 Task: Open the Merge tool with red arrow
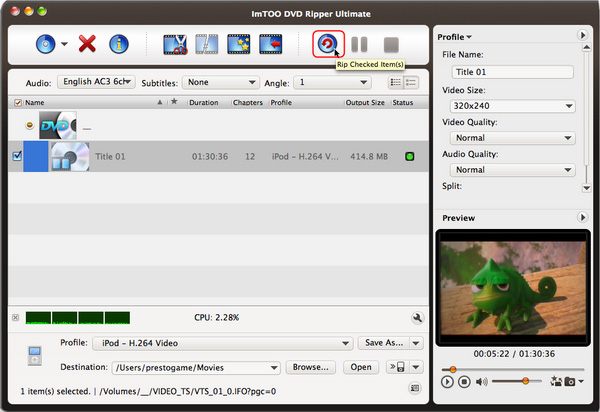click(x=271, y=44)
